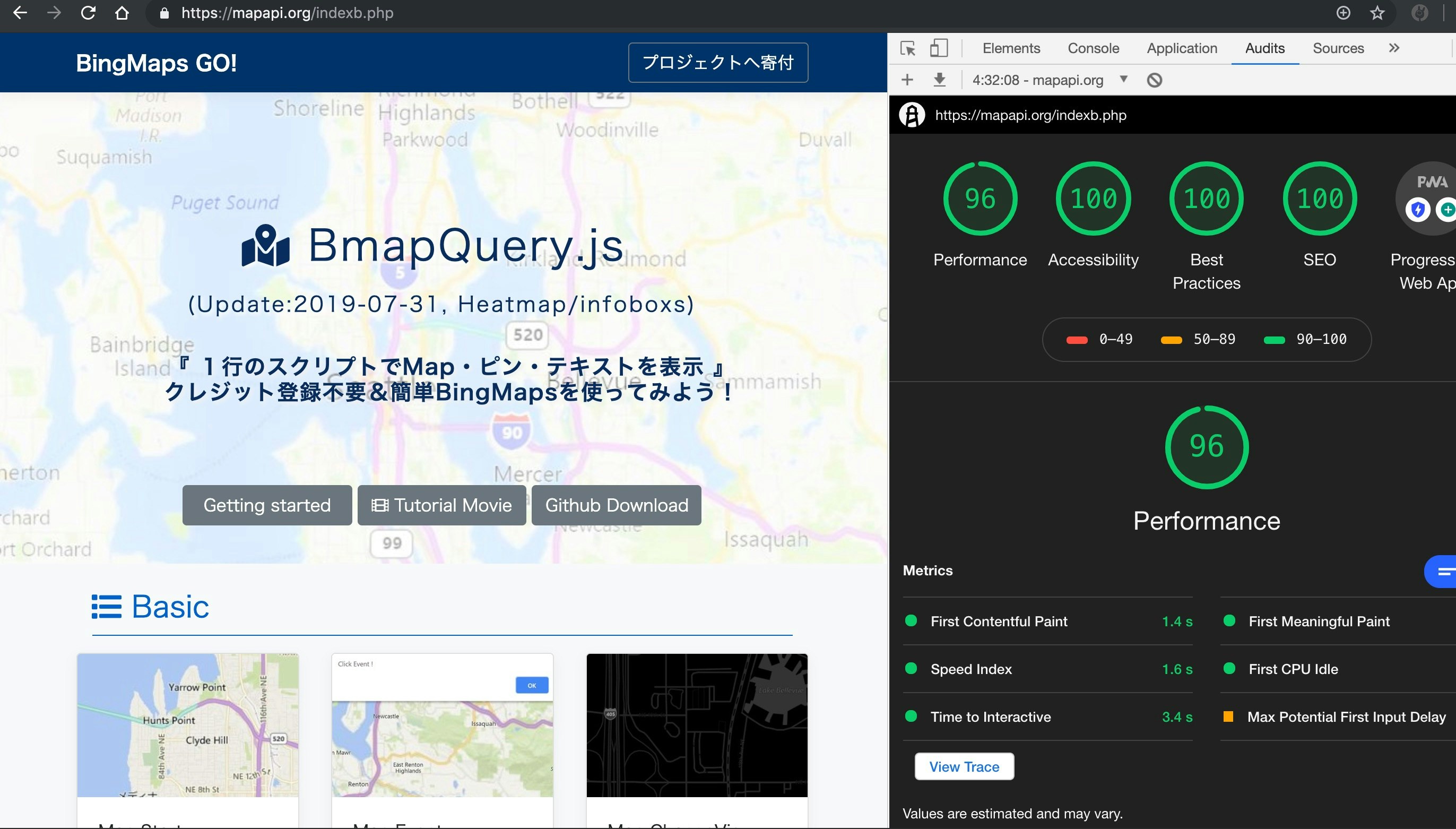Click the BingMaps GO! site title
The image size is (1456, 829).
(x=157, y=63)
